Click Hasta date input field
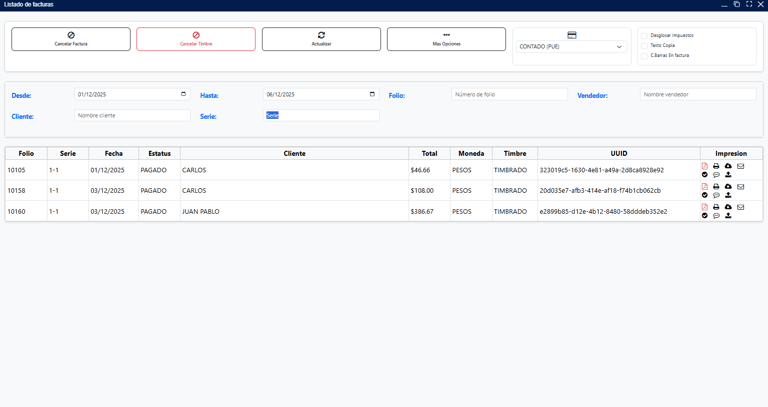This screenshot has width=768, height=407. tap(321, 95)
